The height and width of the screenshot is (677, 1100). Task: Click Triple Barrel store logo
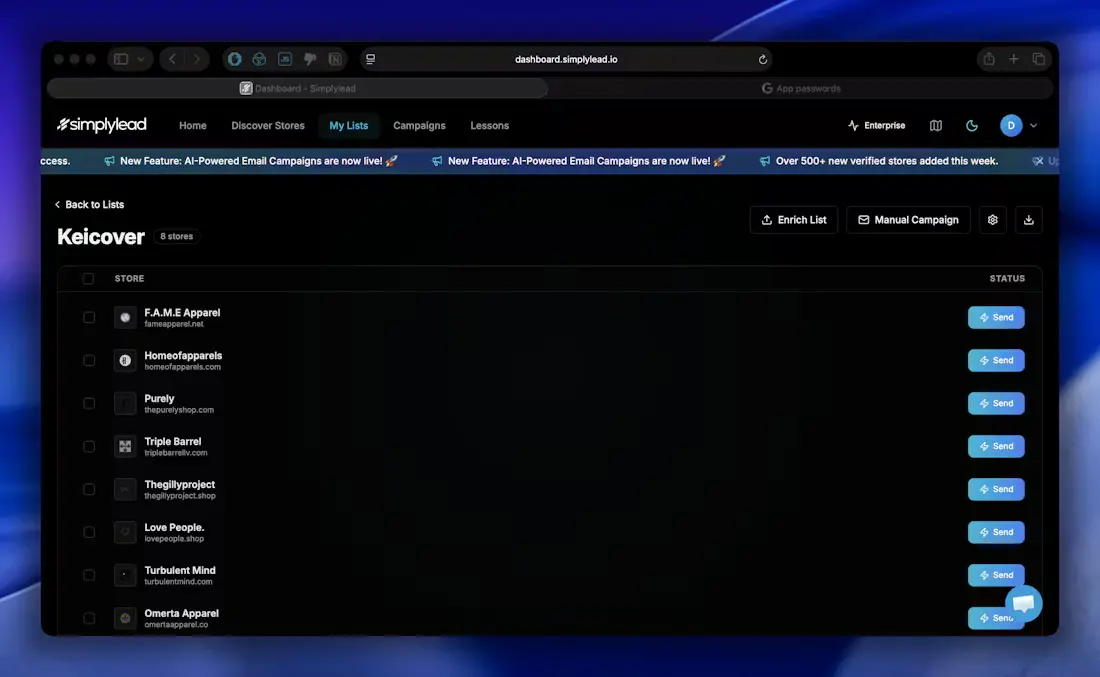coord(125,446)
